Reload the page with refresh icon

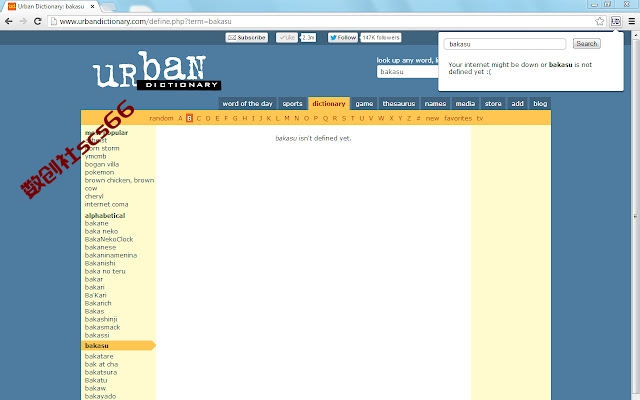pyautogui.click(x=38, y=21)
